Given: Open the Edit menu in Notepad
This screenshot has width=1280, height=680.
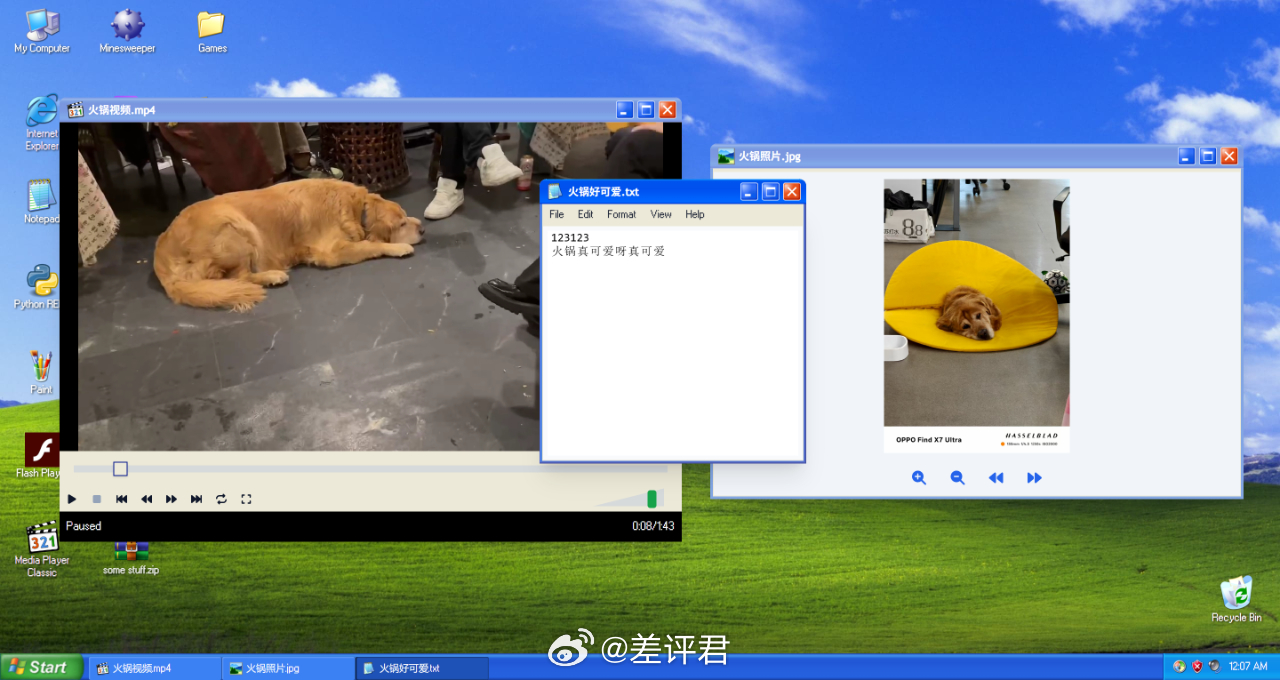Looking at the screenshot, I should coord(585,214).
